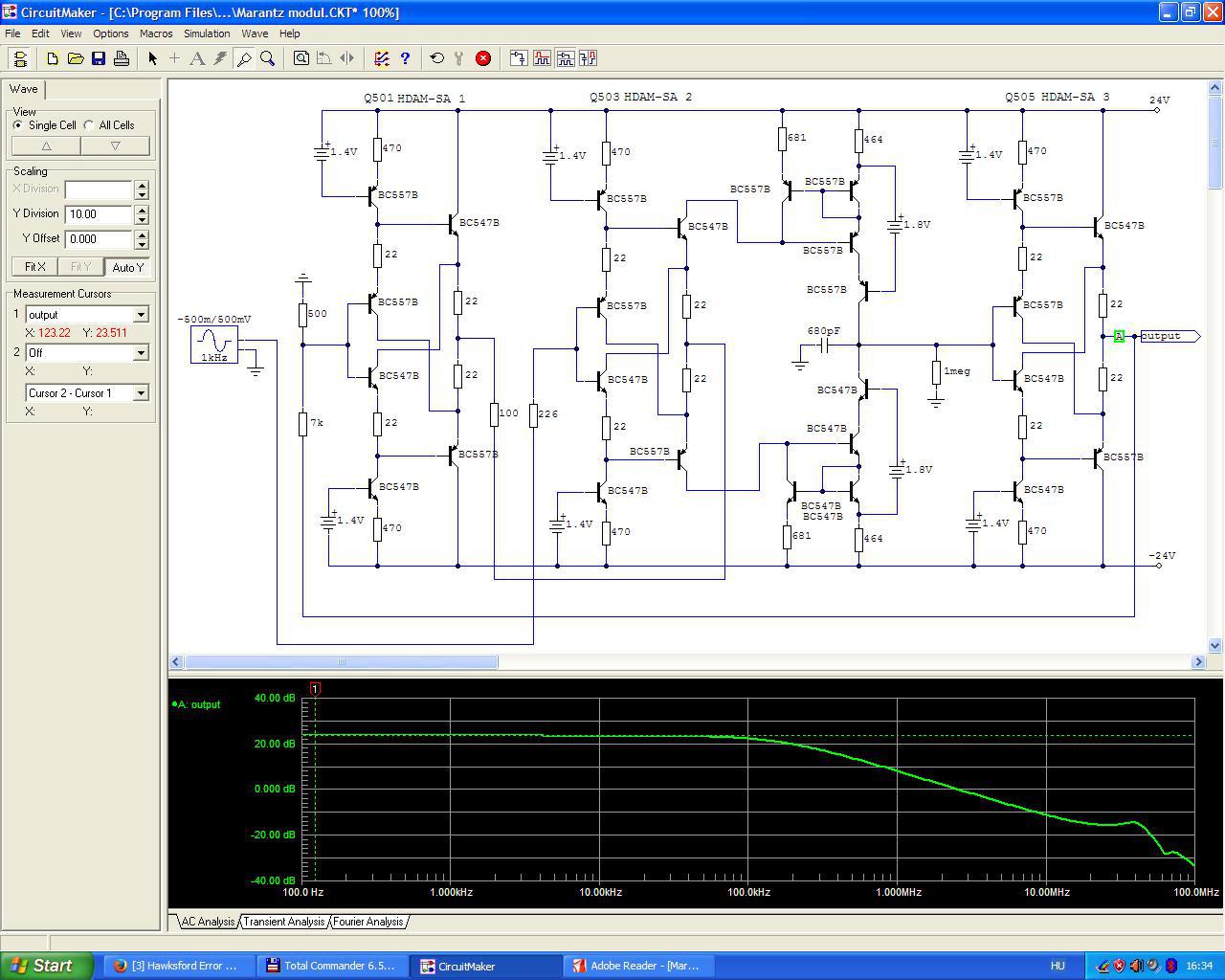
Task: Select the Probe tool
Action: (x=244, y=58)
